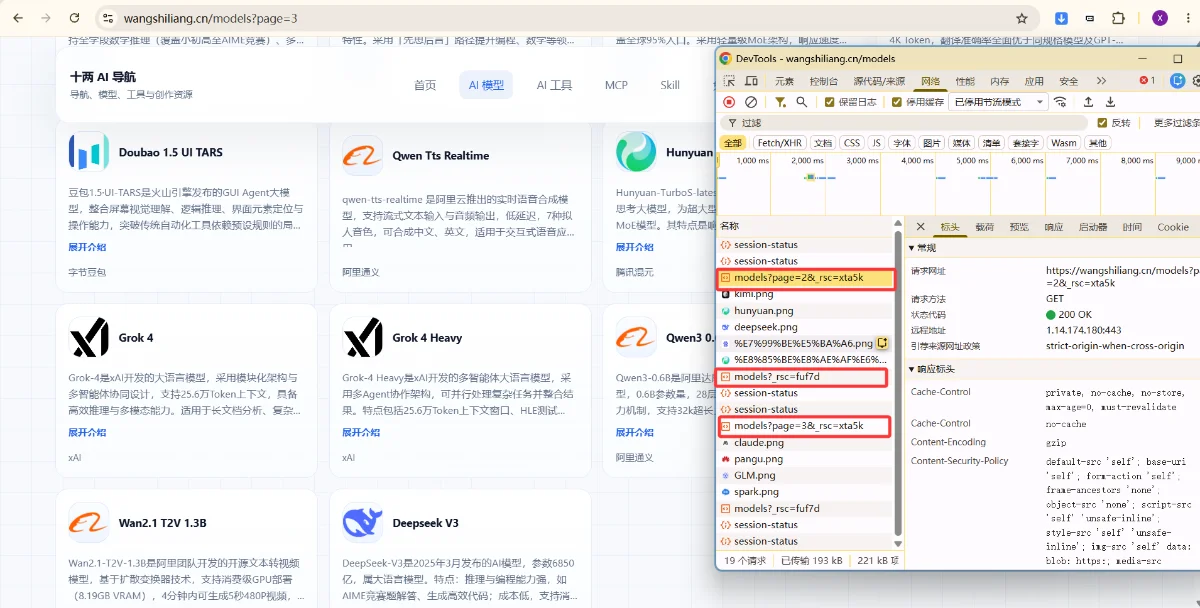Open the 已停用节流模式 throttling dropdown
This screenshot has width=1200, height=608.
tap(999, 102)
